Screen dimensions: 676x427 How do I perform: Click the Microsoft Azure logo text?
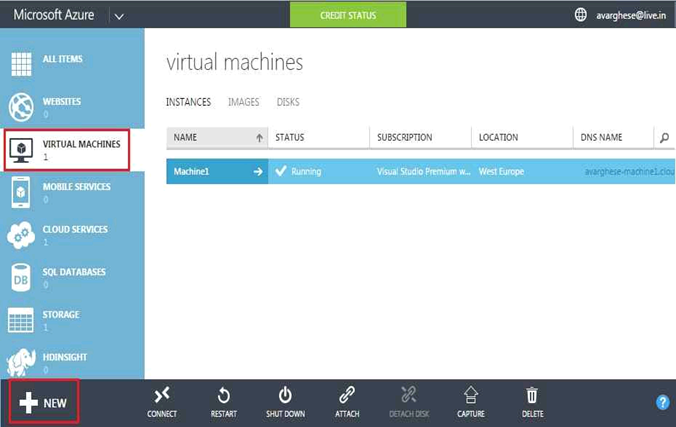(x=53, y=15)
